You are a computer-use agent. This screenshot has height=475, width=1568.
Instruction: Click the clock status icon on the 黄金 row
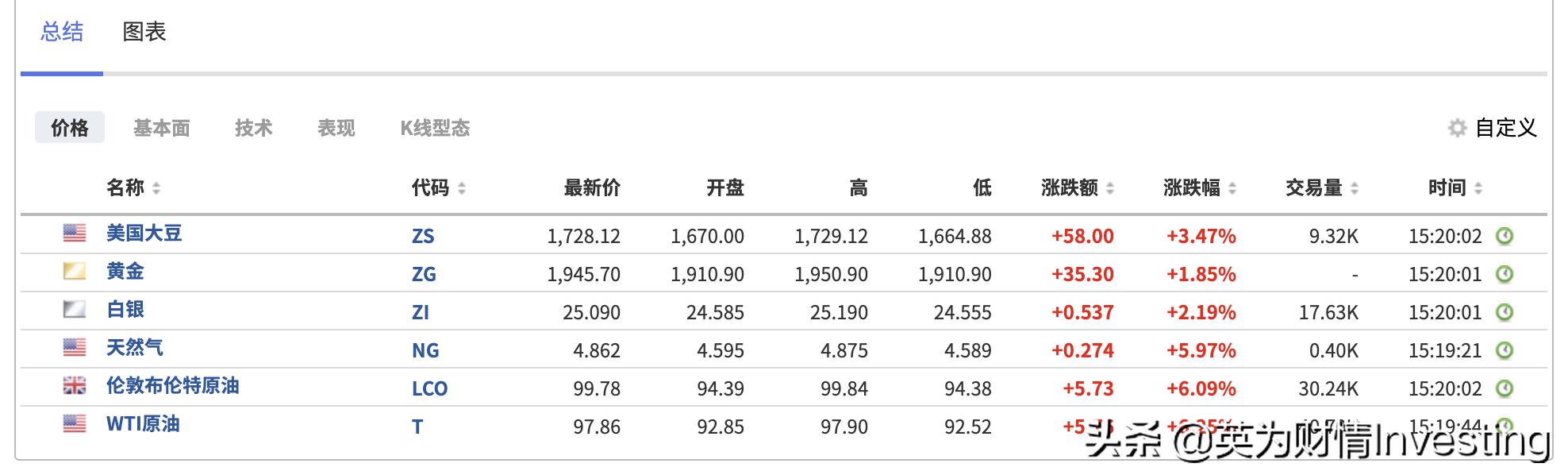click(x=1505, y=272)
